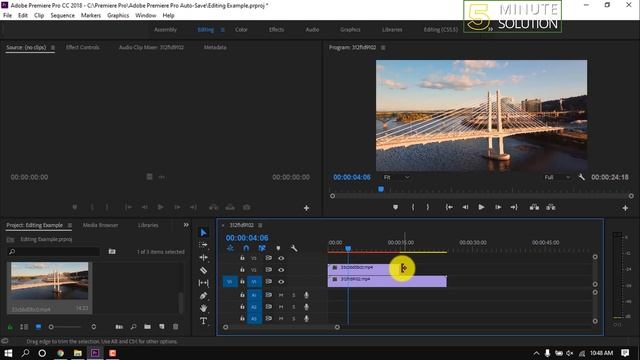This screenshot has height=360, width=640.
Task: Select the Ripple Edit tool
Action: pos(203,258)
